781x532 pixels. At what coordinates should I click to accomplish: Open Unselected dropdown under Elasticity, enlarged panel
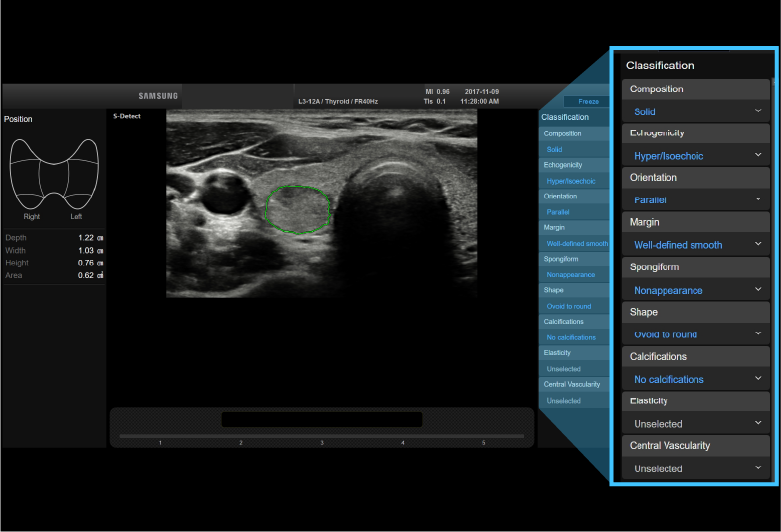click(696, 424)
